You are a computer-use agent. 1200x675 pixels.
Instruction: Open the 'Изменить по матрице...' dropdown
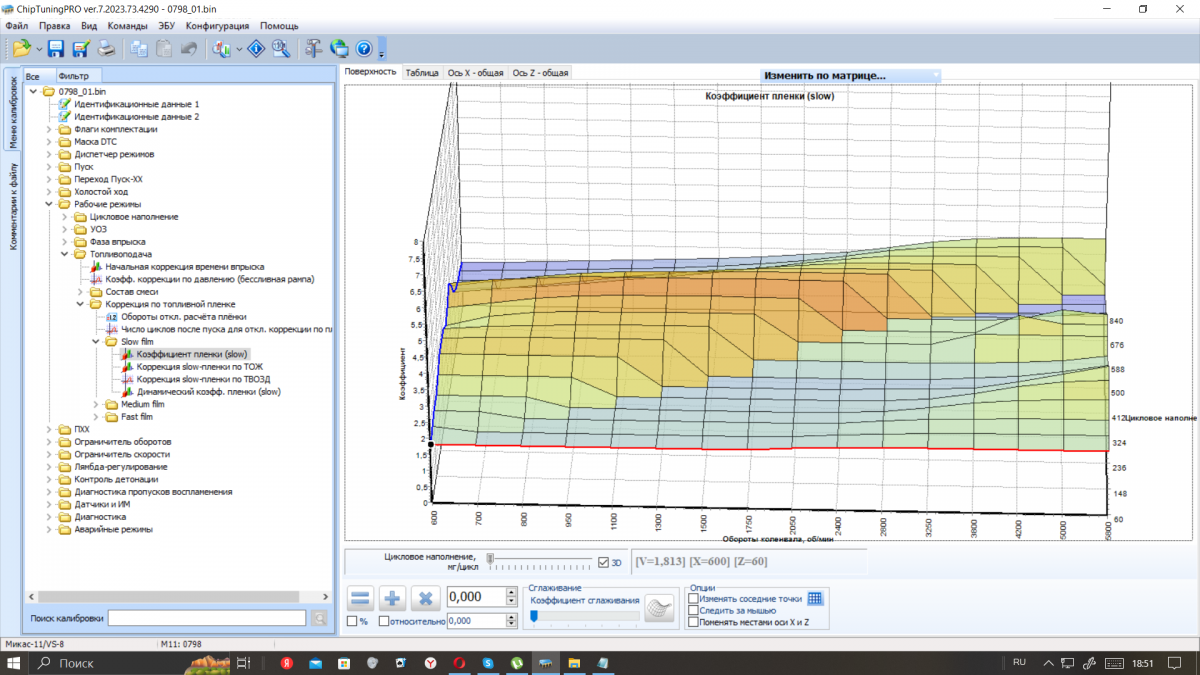click(850, 75)
